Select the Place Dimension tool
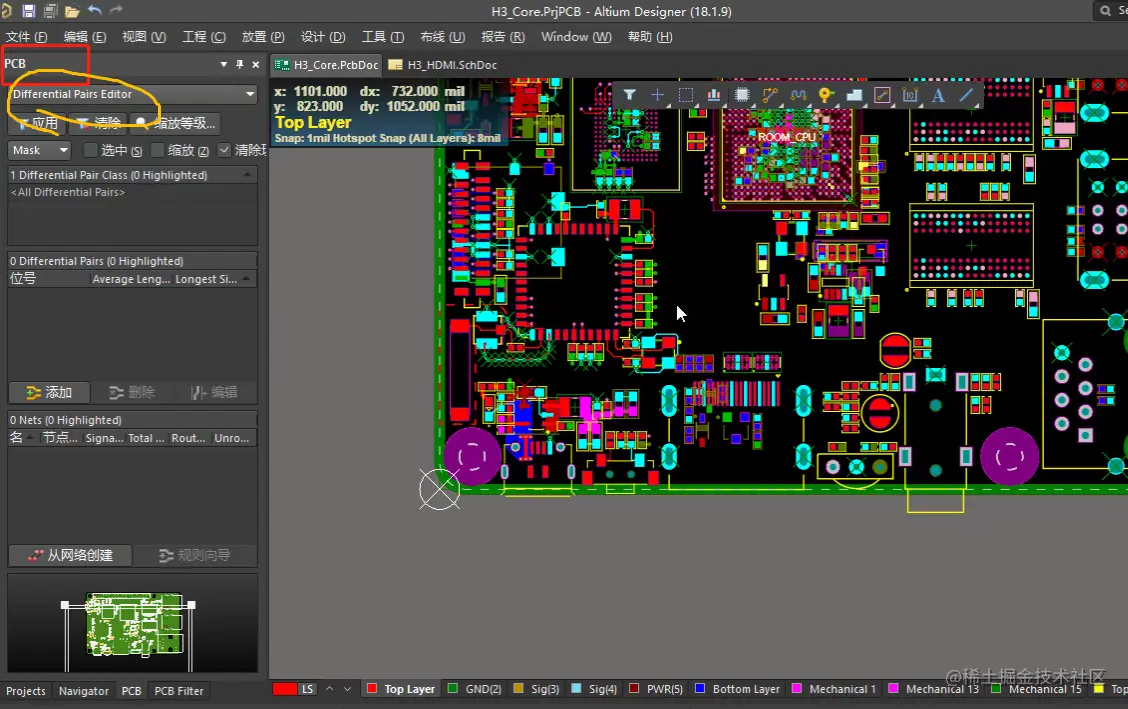This screenshot has width=1128, height=709. tap(910, 94)
